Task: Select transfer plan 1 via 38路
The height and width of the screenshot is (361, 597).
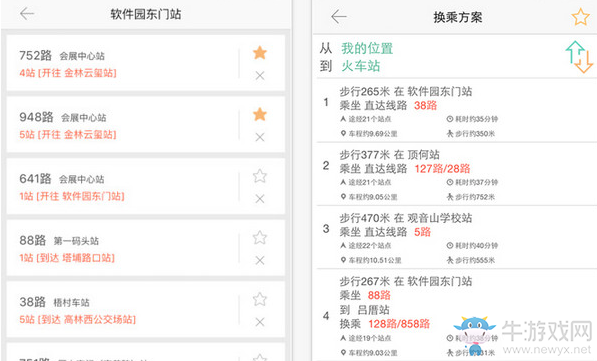Action: click(457, 111)
